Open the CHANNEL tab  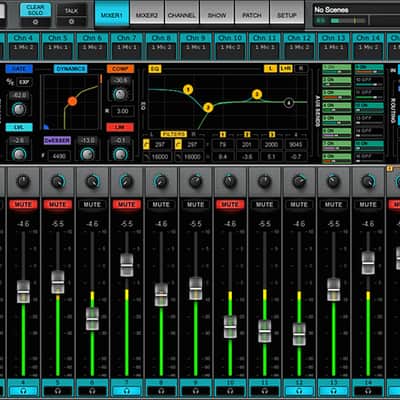[x=182, y=13]
